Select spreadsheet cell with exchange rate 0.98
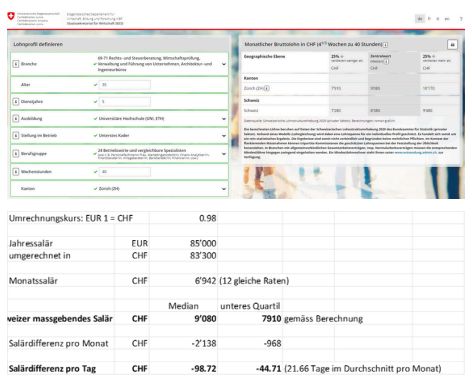The height and width of the screenshot is (387, 472). pyautogui.click(x=183, y=218)
